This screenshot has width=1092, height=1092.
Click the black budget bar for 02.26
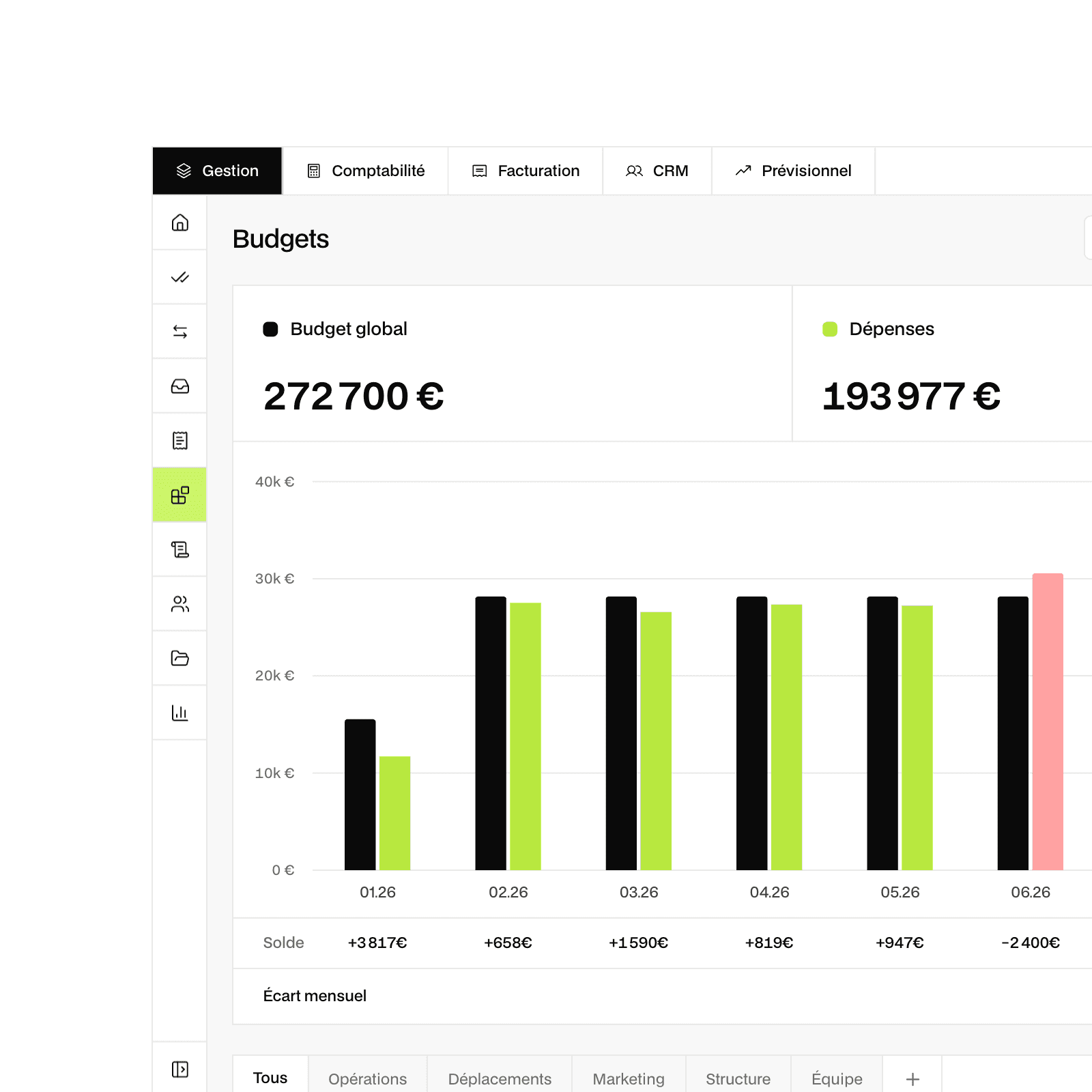(x=491, y=733)
